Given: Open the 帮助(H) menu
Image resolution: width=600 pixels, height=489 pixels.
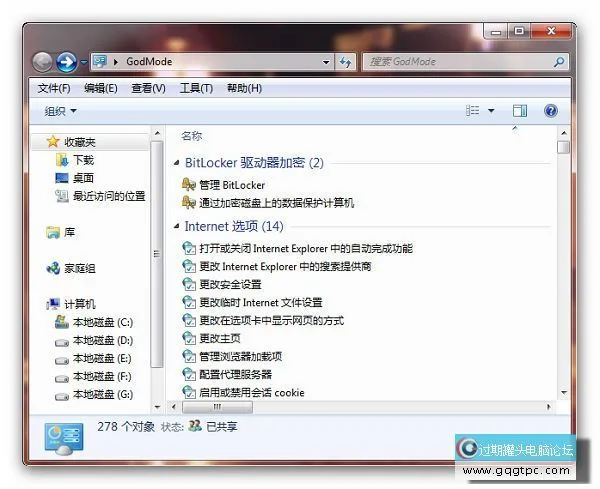Looking at the screenshot, I should (244, 88).
